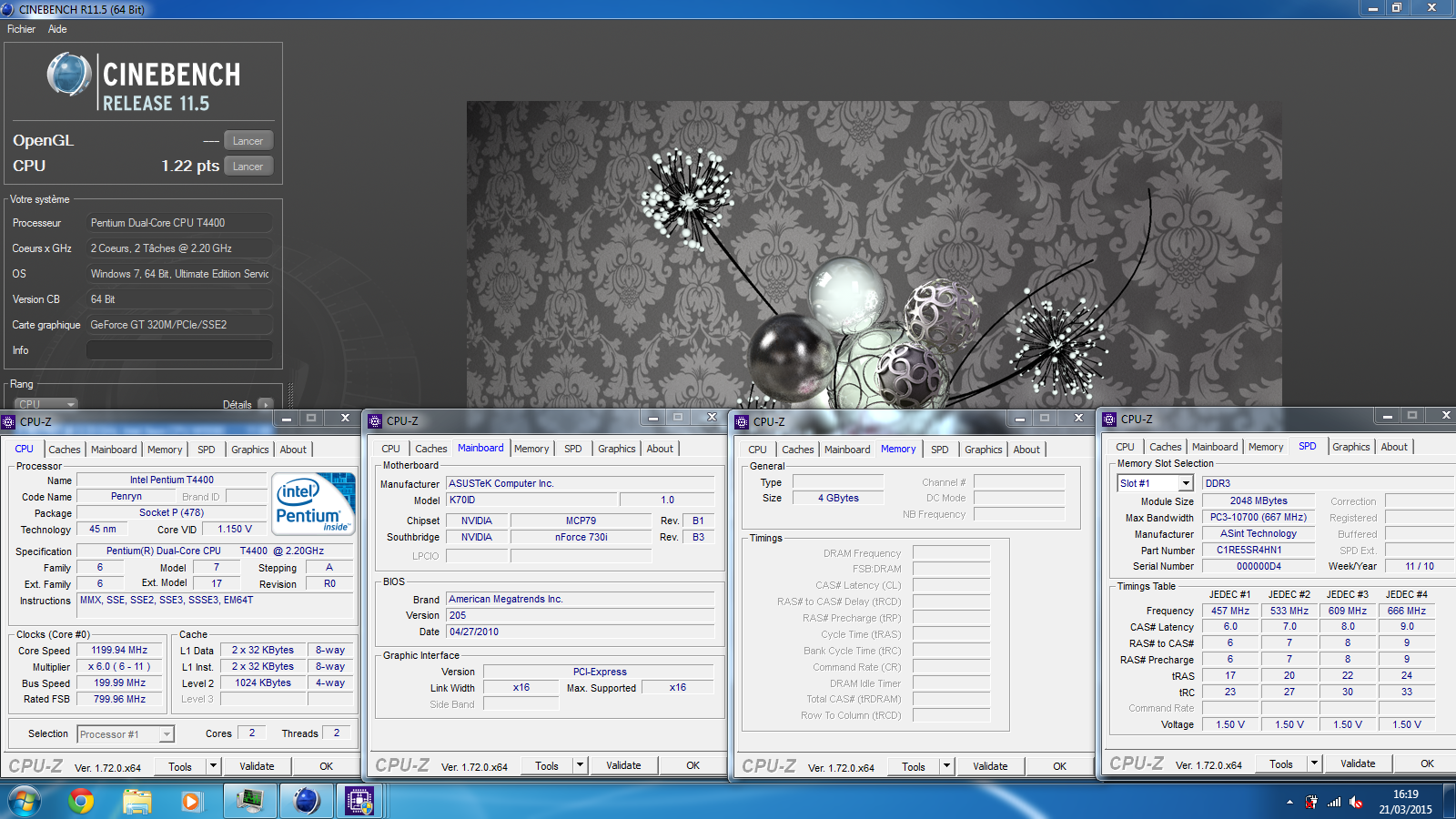The height and width of the screenshot is (819, 1456).
Task: Click the 4 GBytes memory size value
Action: tap(838, 499)
